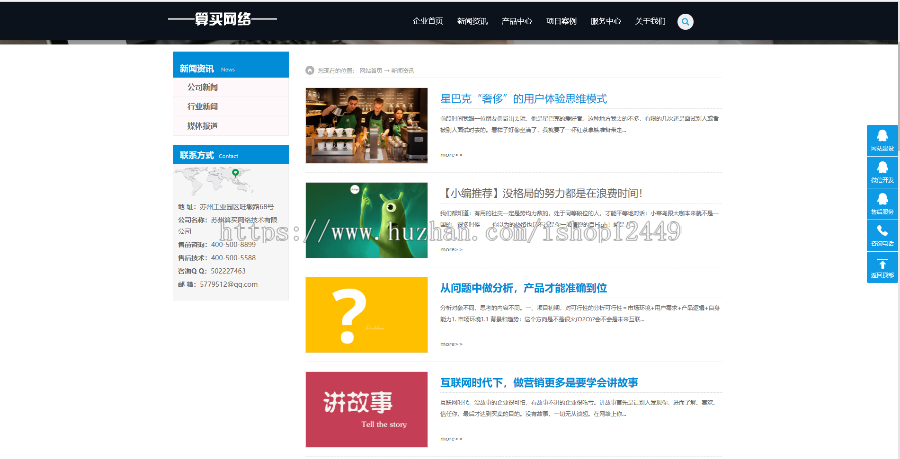Open 新闻资讯 in the top navigation
This screenshot has width=900, height=459.
(x=472, y=22)
